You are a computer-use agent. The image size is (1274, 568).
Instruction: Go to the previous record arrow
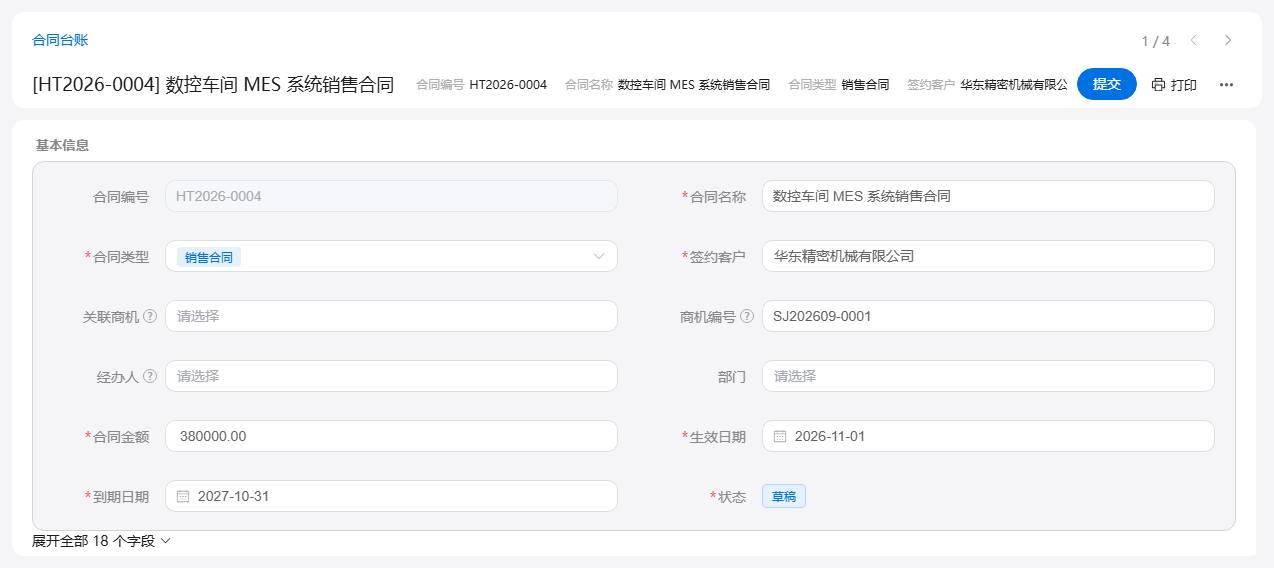click(1193, 40)
